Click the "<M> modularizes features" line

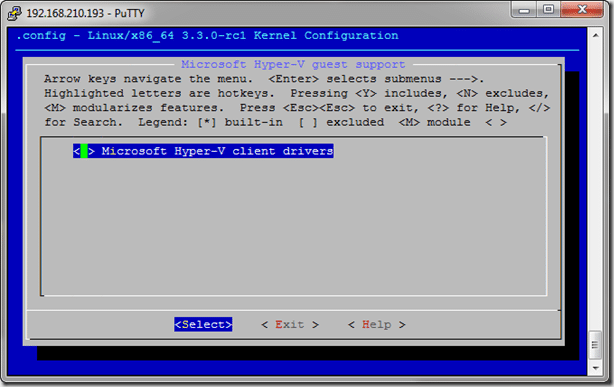pyautogui.click(x=297, y=108)
